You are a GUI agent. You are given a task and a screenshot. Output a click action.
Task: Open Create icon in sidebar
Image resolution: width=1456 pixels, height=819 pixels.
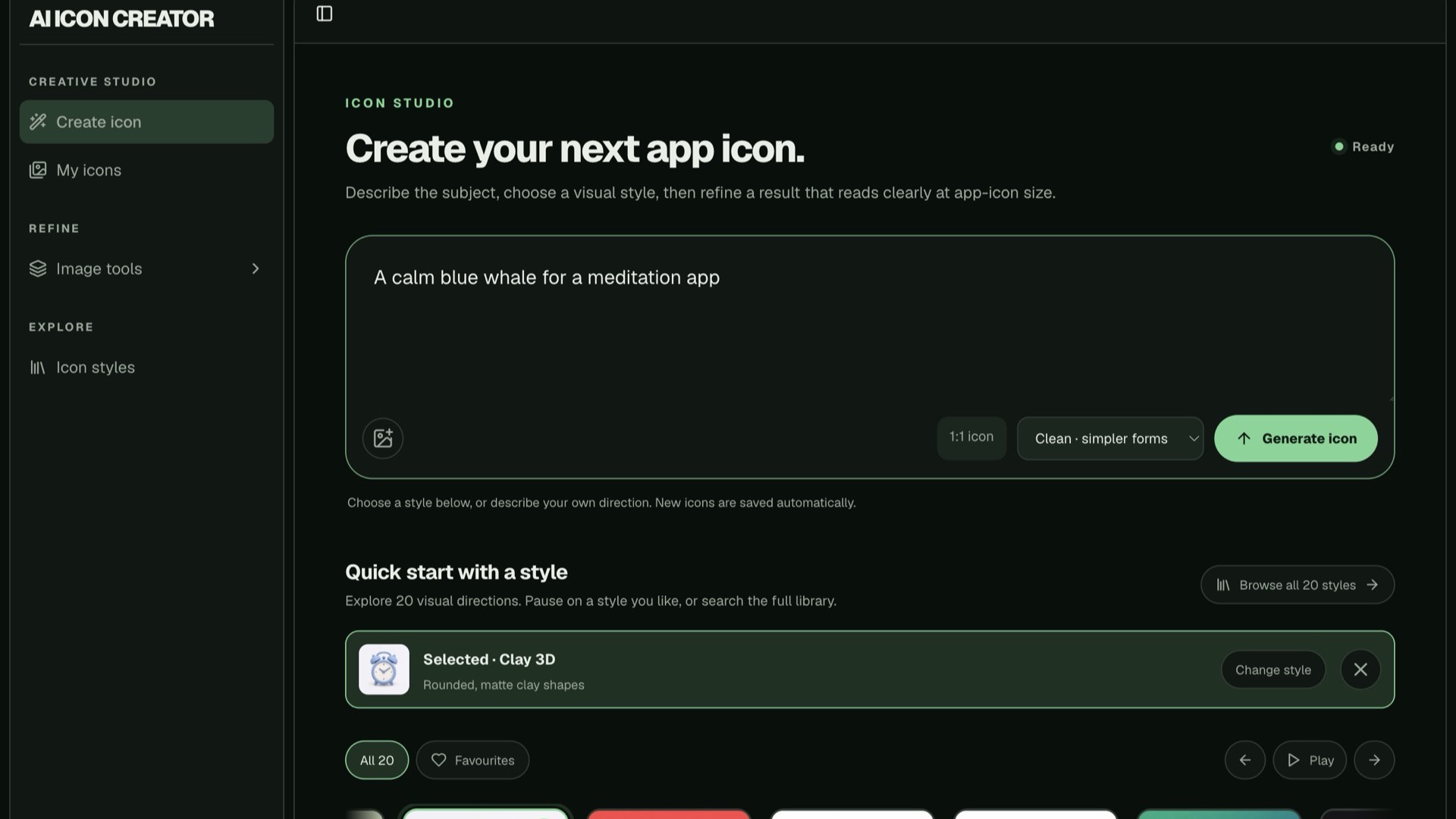pos(146,122)
